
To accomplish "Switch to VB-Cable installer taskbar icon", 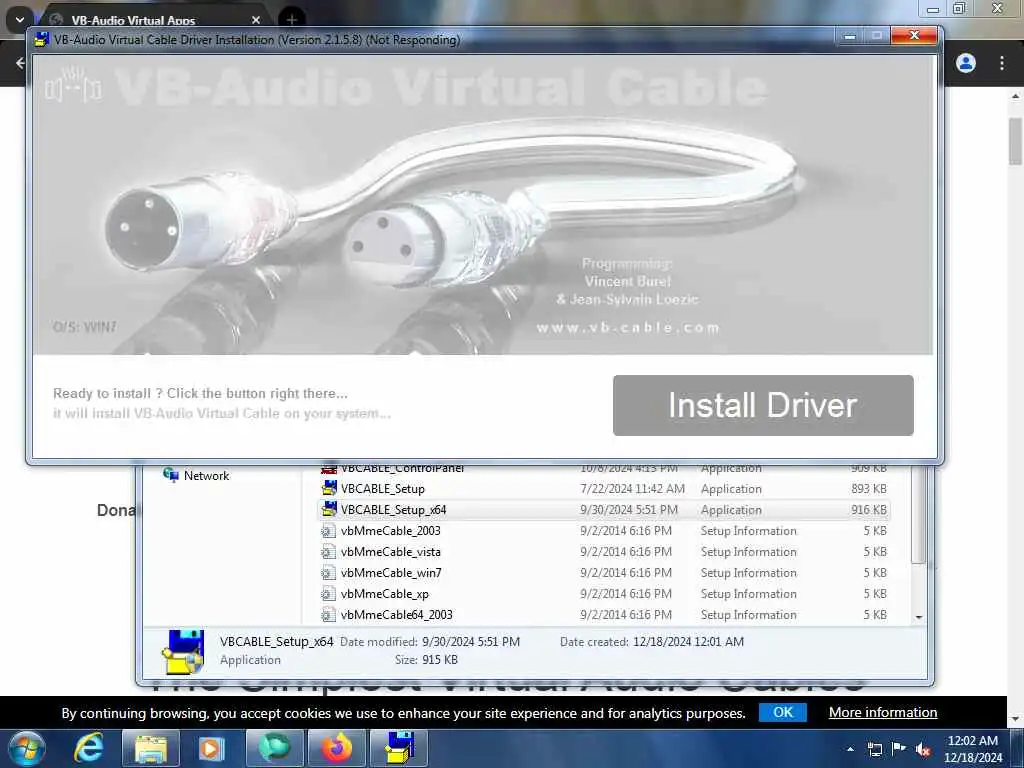I will 398,748.
